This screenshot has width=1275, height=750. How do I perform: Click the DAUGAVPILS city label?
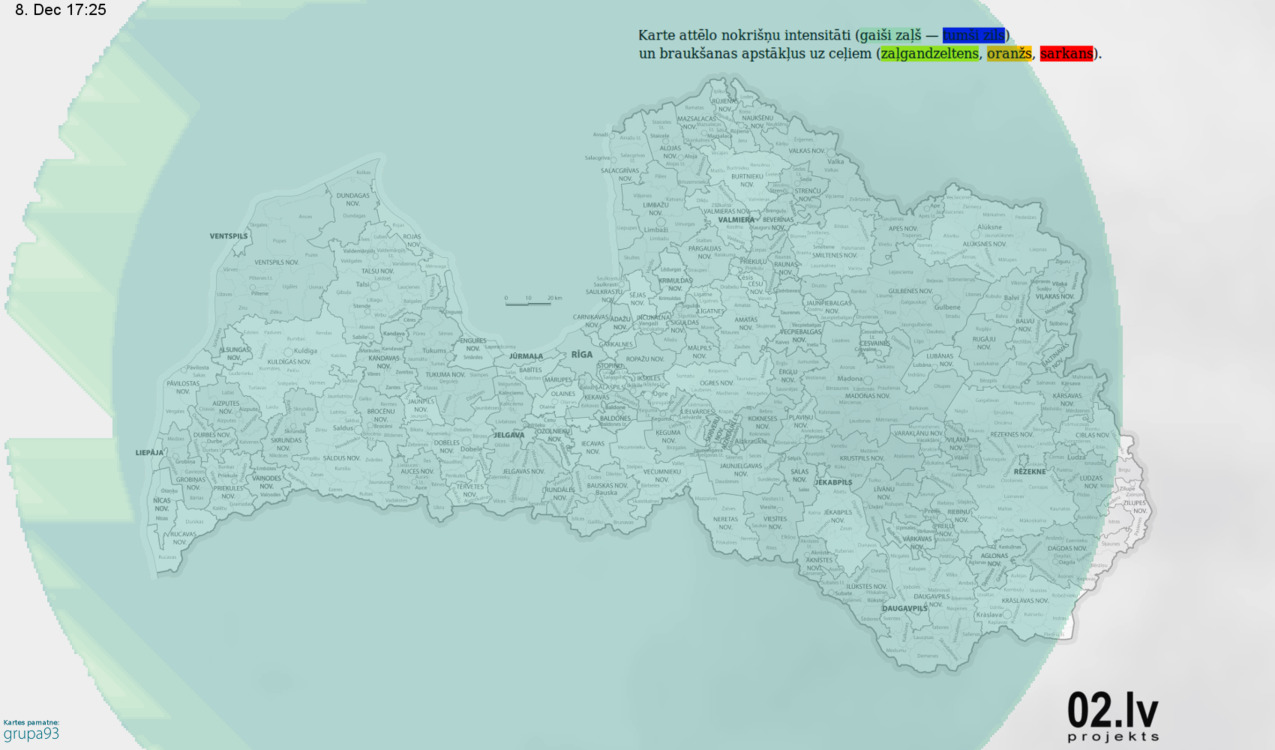pos(906,608)
